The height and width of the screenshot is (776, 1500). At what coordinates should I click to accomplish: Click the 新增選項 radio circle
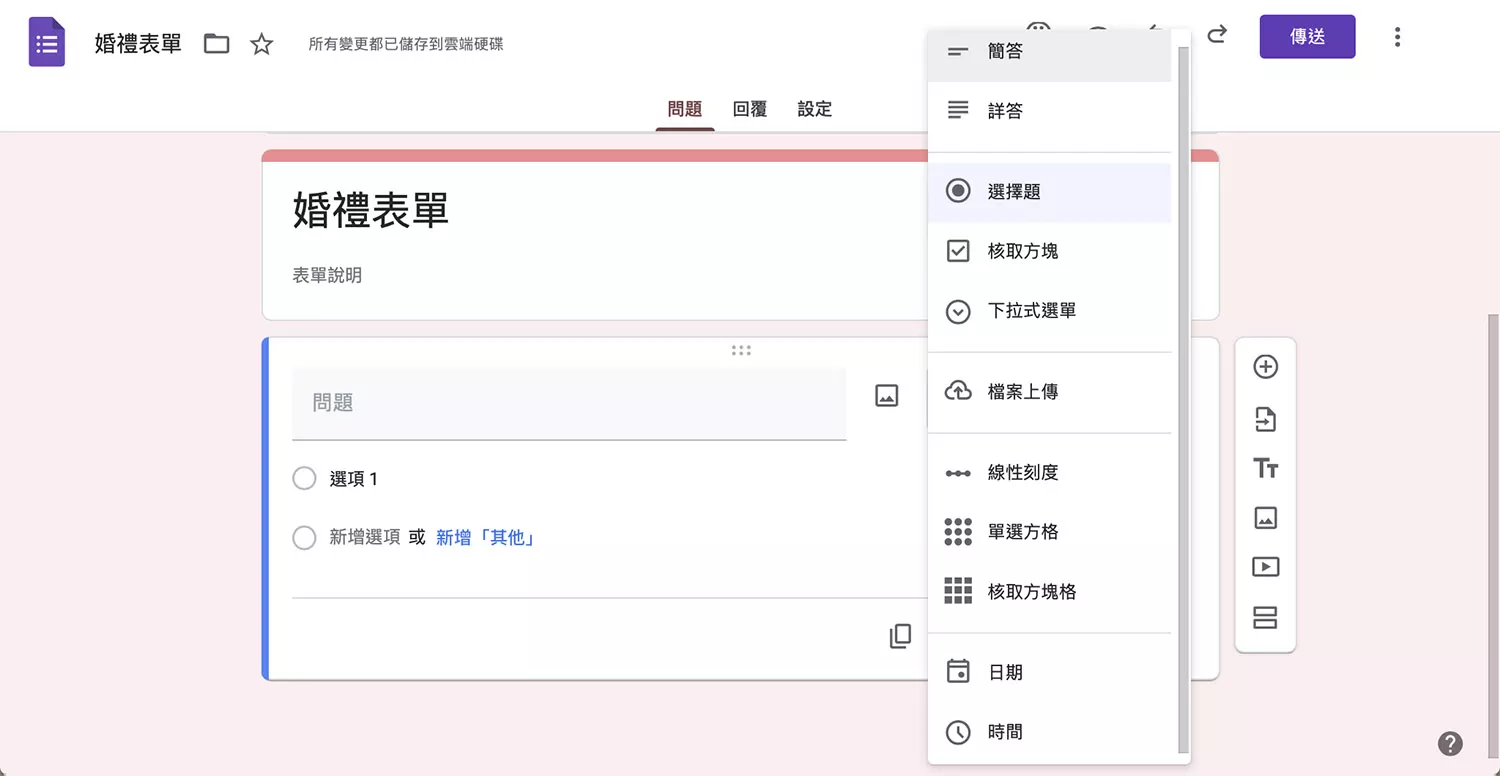(304, 538)
